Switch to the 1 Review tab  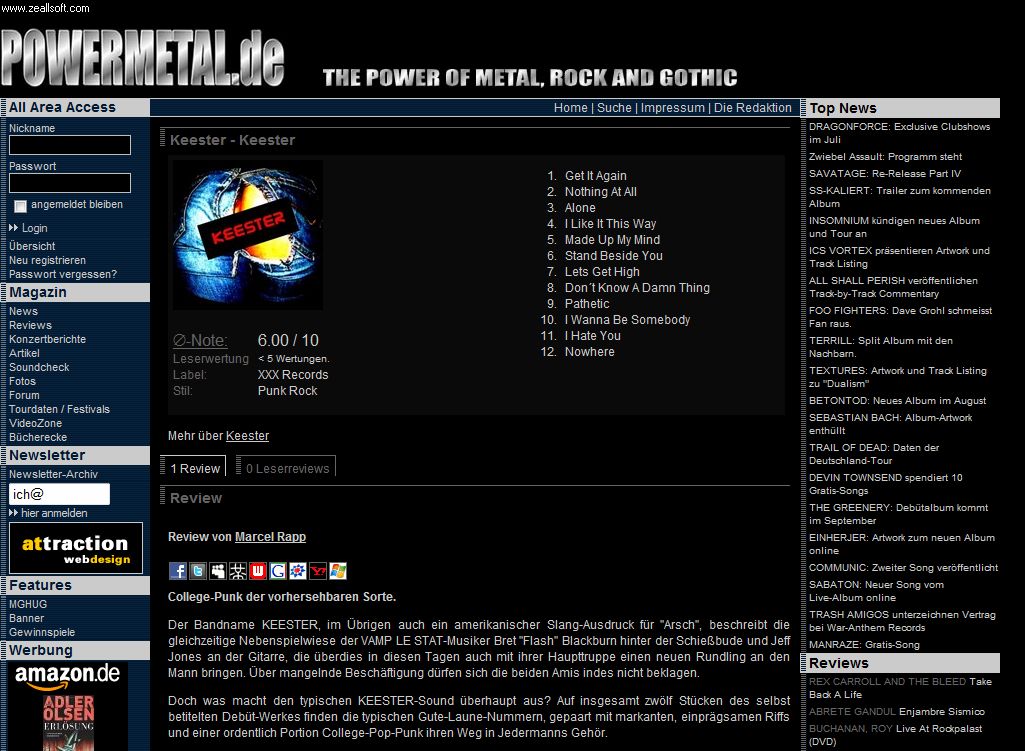194,468
